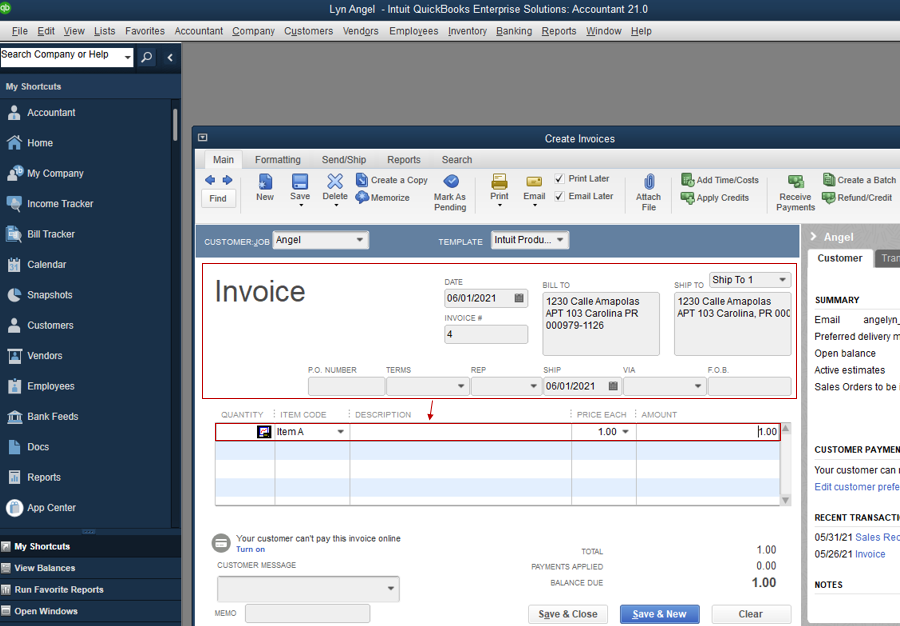Image resolution: width=900 pixels, height=626 pixels.
Task: Open the Via dropdown
Action: click(697, 386)
